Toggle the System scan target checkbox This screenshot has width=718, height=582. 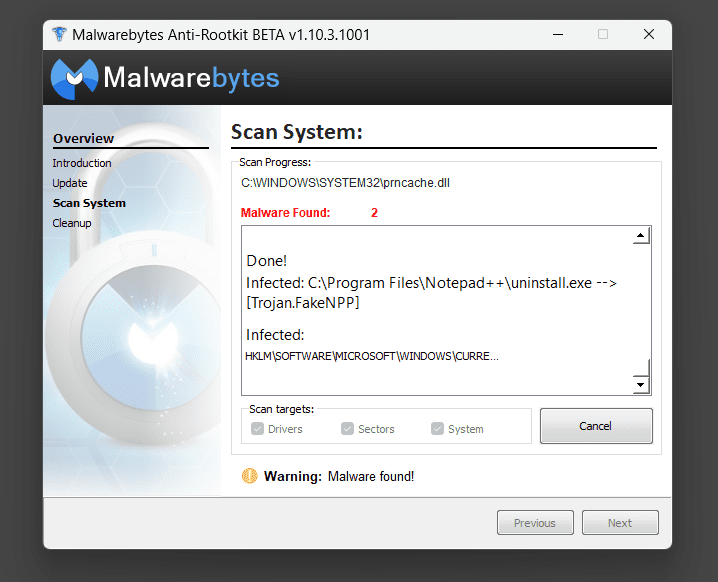click(x=437, y=429)
